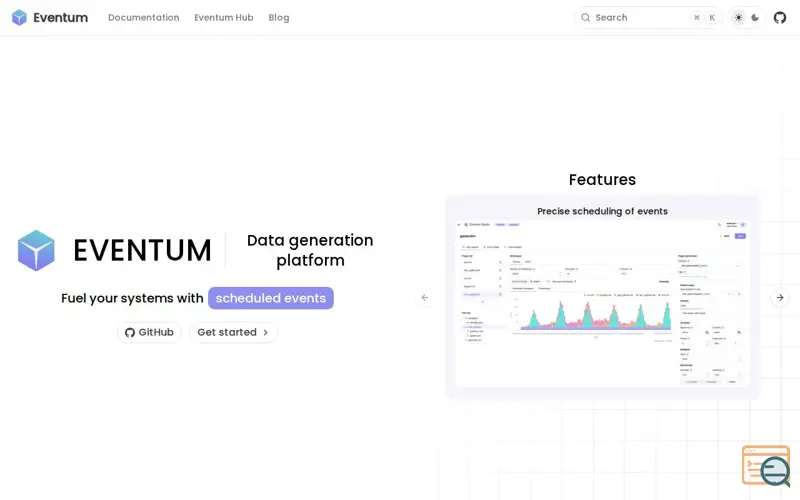Viewport: 800px width, 500px height.
Task: Click the 'scheduled events' highlighted badge
Action: point(270,298)
